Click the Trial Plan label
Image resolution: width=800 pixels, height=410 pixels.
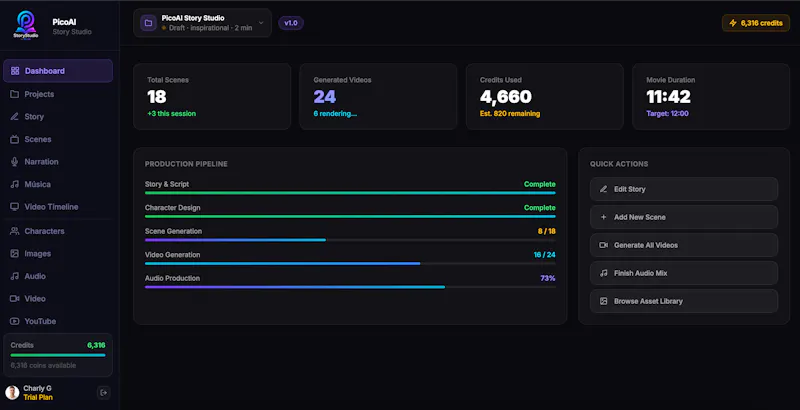point(38,397)
